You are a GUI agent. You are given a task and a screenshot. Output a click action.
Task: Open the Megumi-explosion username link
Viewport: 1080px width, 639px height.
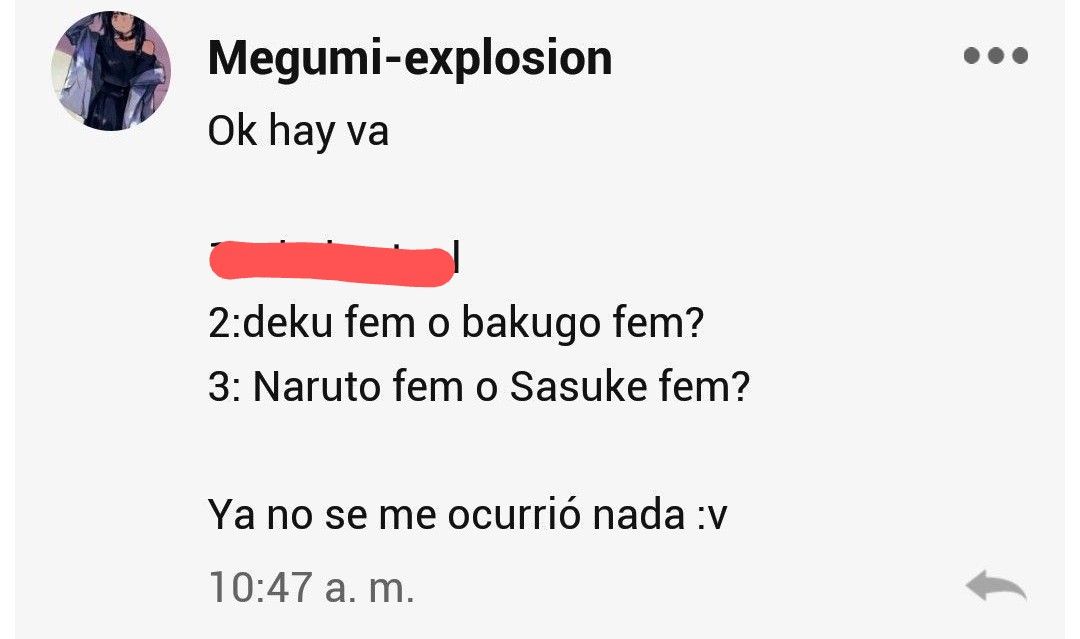pyautogui.click(x=410, y=59)
